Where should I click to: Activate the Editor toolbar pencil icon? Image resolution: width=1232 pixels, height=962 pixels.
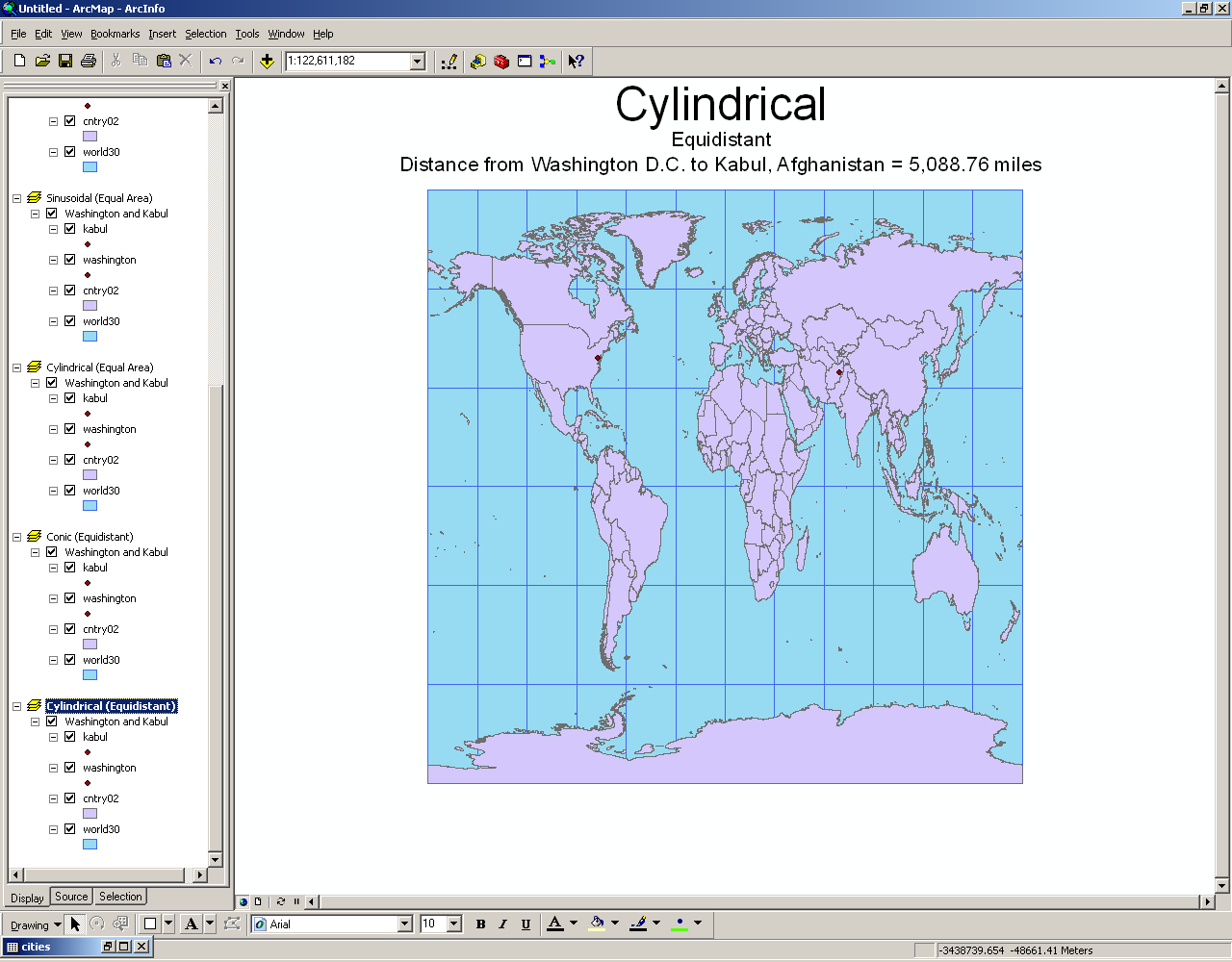449,61
